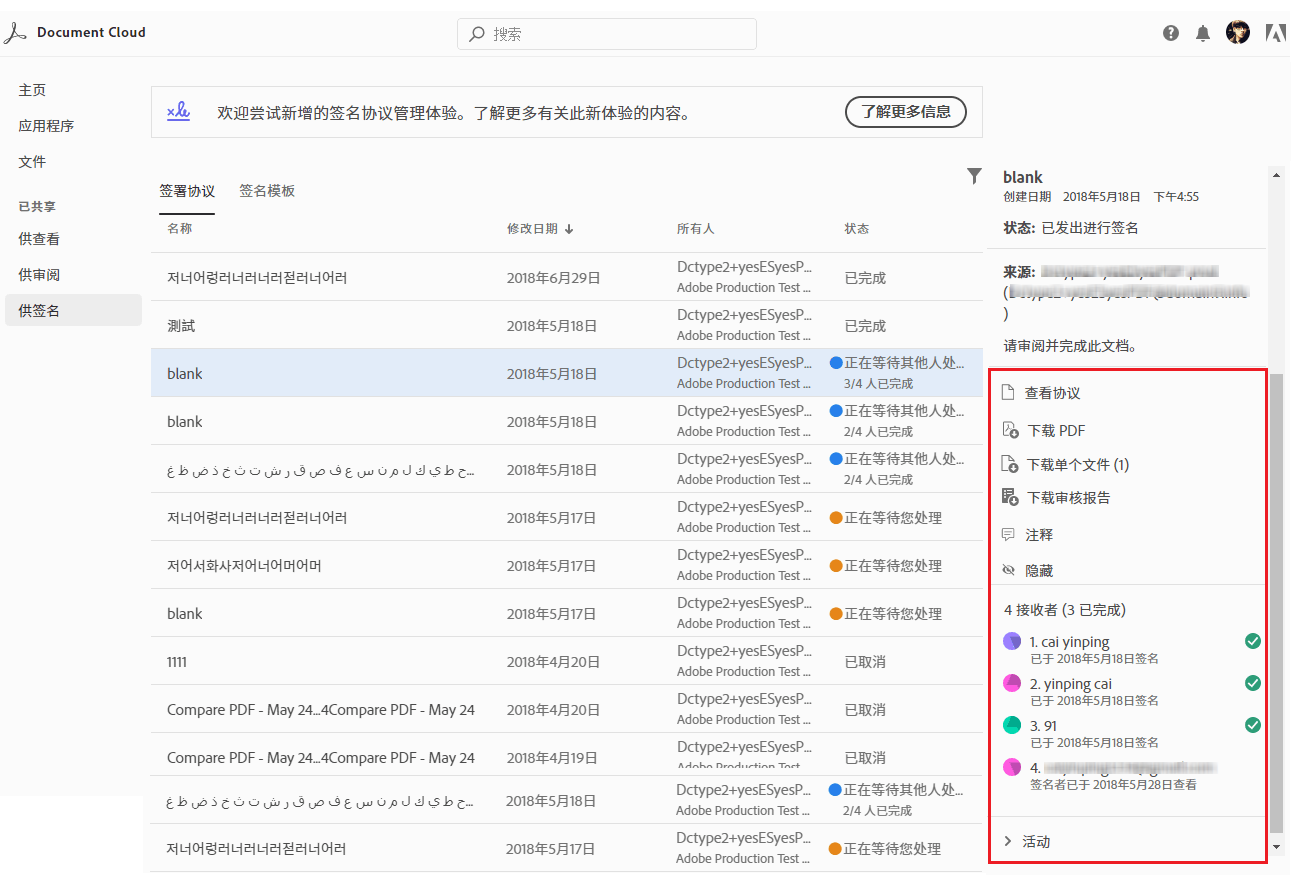
Task: Click the Adobe logo at top right
Action: pos(1275,33)
